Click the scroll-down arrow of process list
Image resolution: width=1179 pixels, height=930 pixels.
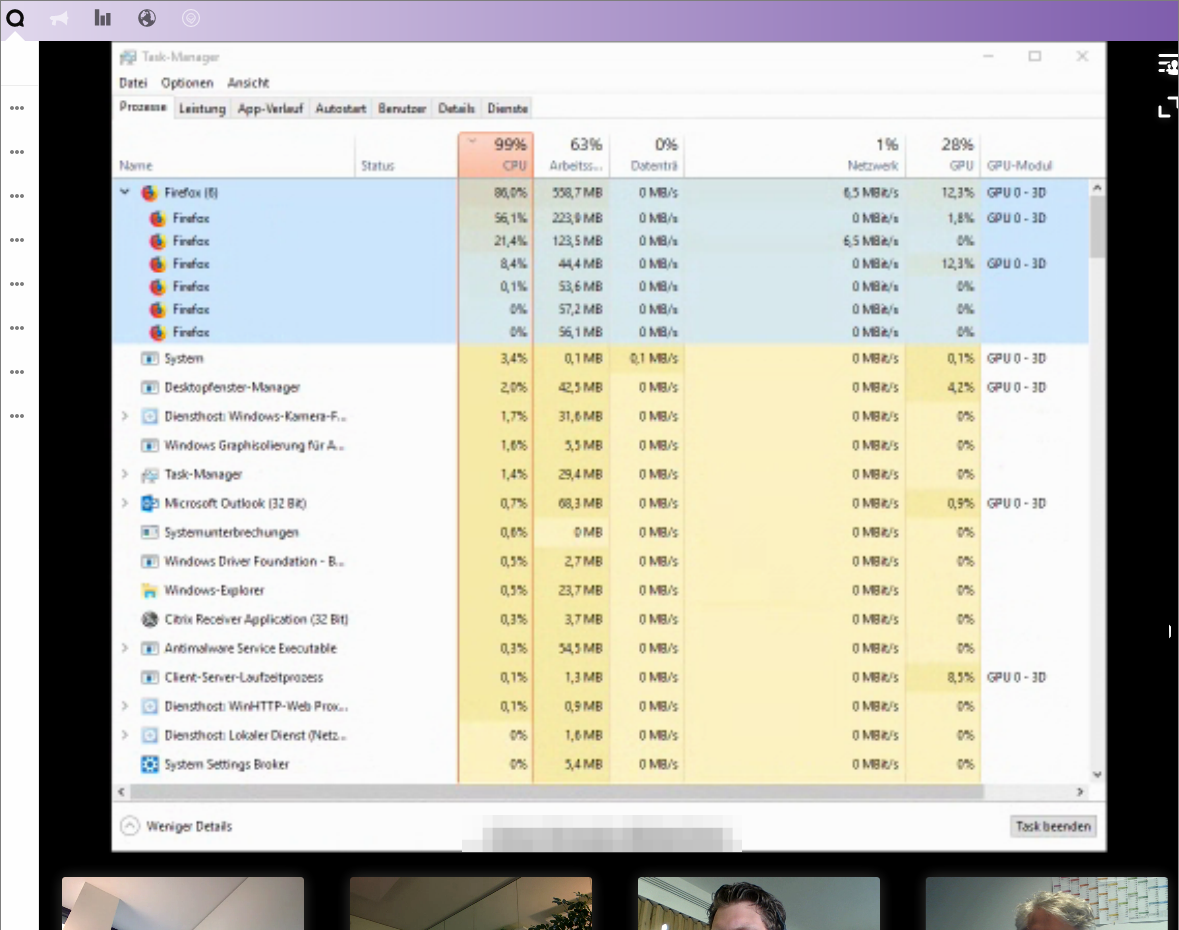coord(1096,774)
